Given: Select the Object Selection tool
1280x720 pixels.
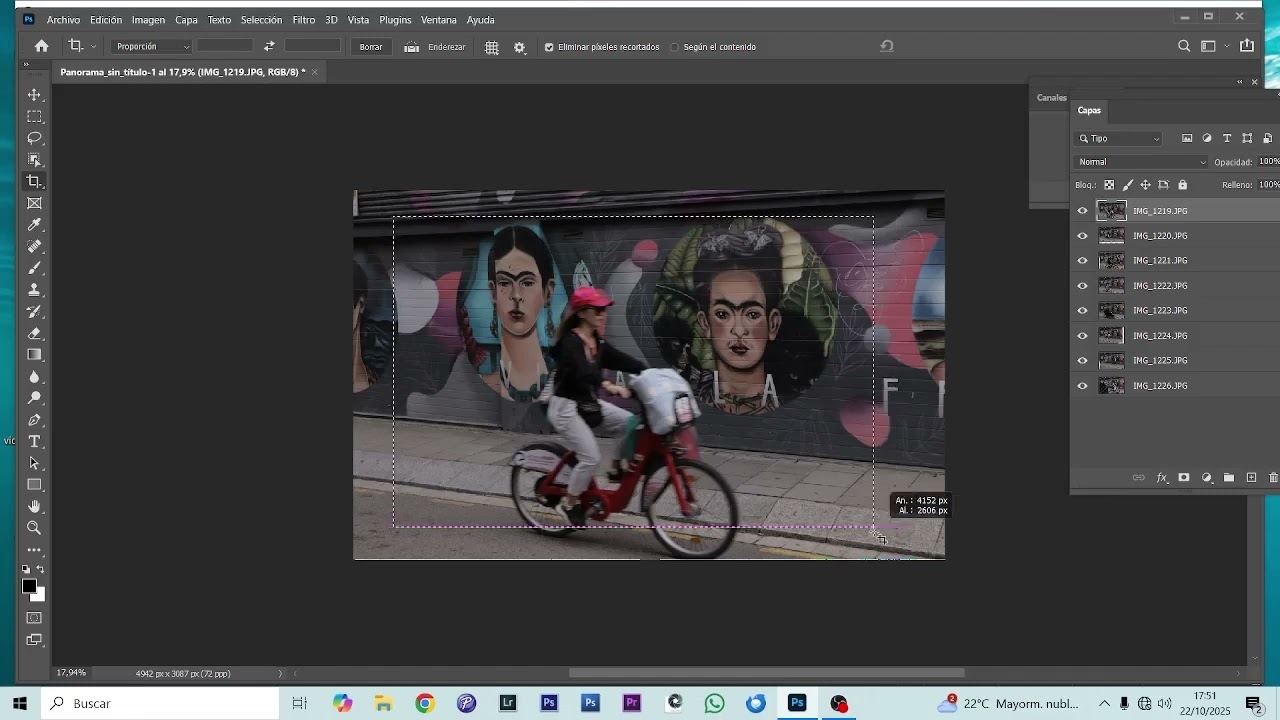Looking at the screenshot, I should coord(34,160).
